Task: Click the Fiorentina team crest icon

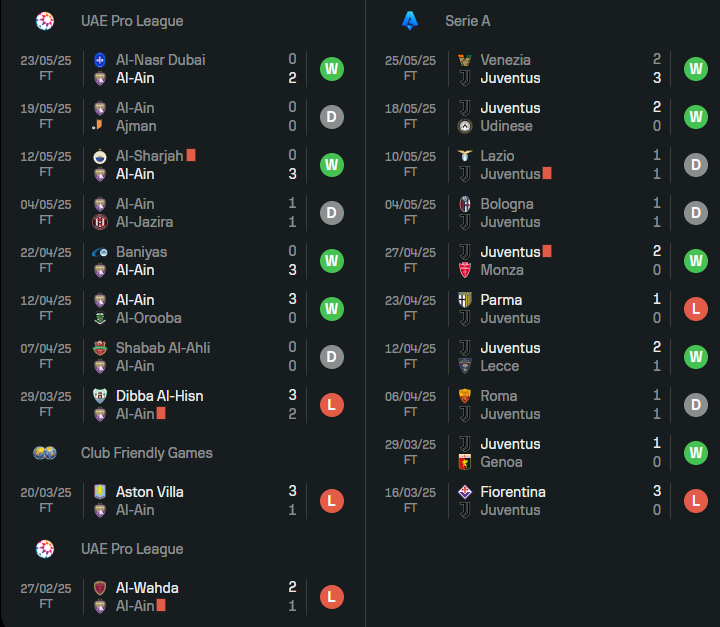Action: click(x=465, y=491)
